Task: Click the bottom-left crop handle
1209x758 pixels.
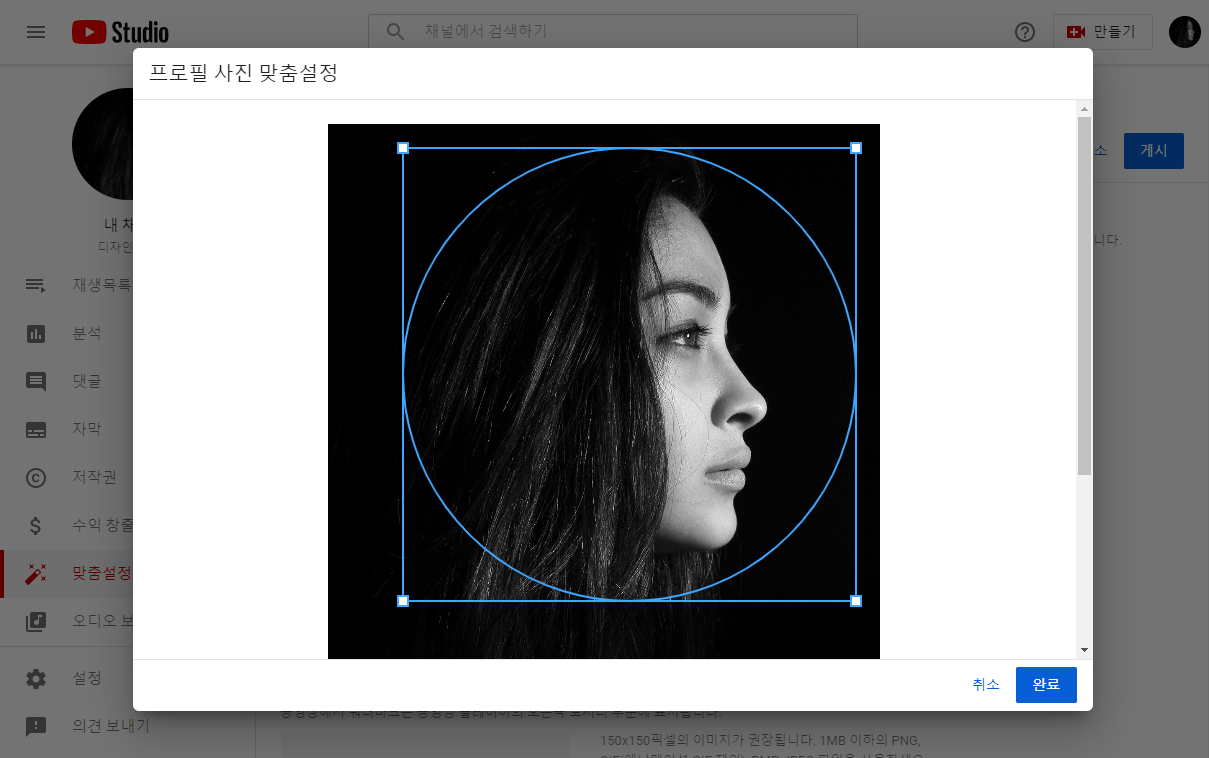Action: 403,601
